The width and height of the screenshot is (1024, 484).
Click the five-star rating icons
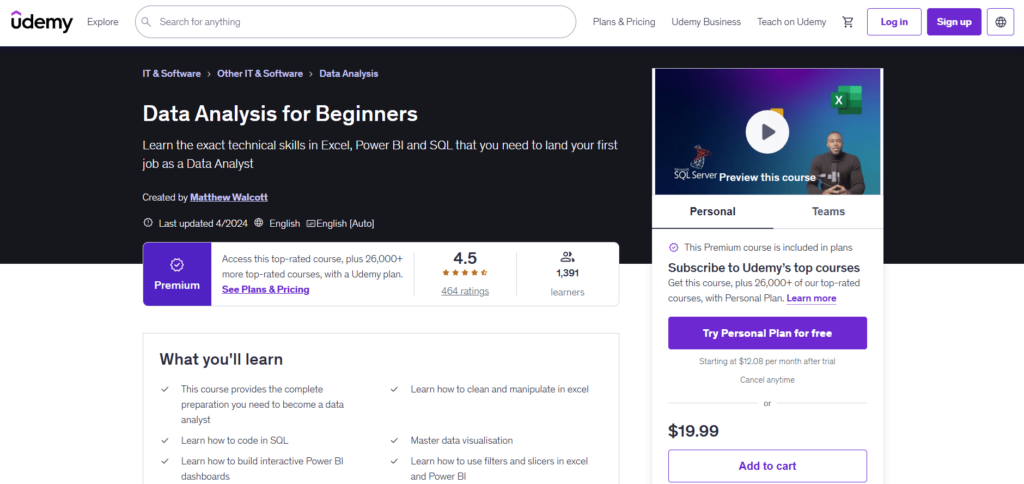coord(465,273)
